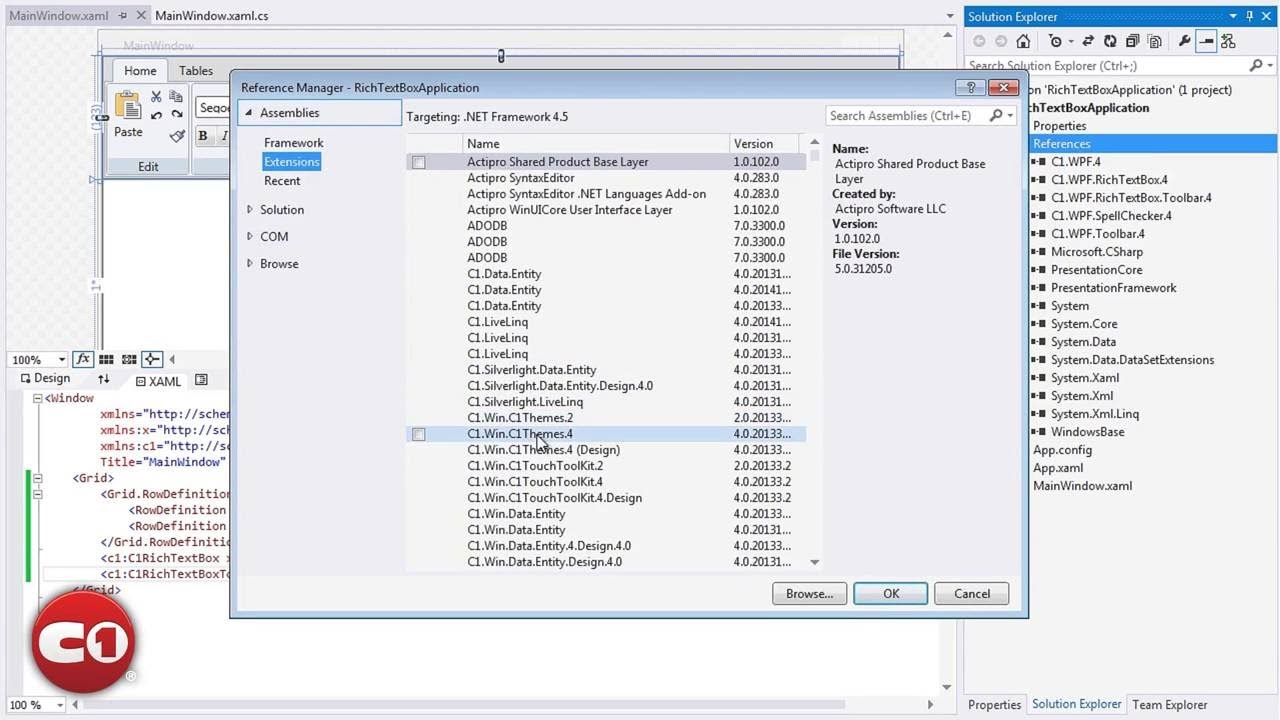This screenshot has height=720, width=1280.
Task: Click the Design view tab
Action: pyautogui.click(x=44, y=379)
